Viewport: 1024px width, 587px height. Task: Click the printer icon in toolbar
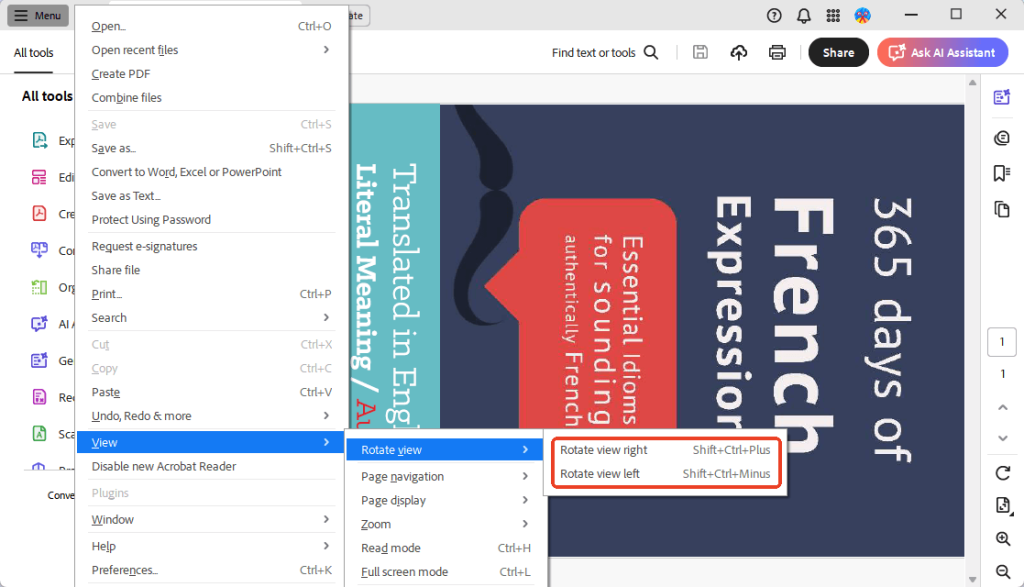[x=777, y=53]
